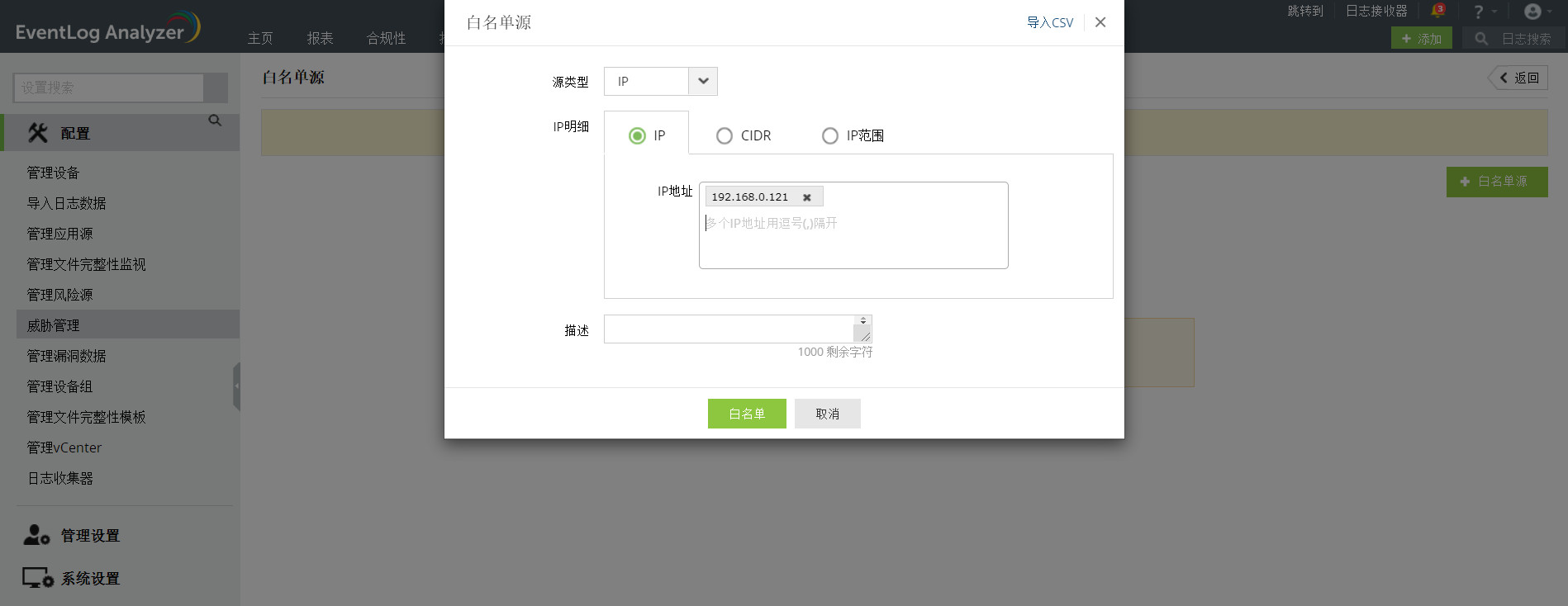The image size is (1568, 606).
Task: Select the IP radio option
Action: tap(637, 135)
